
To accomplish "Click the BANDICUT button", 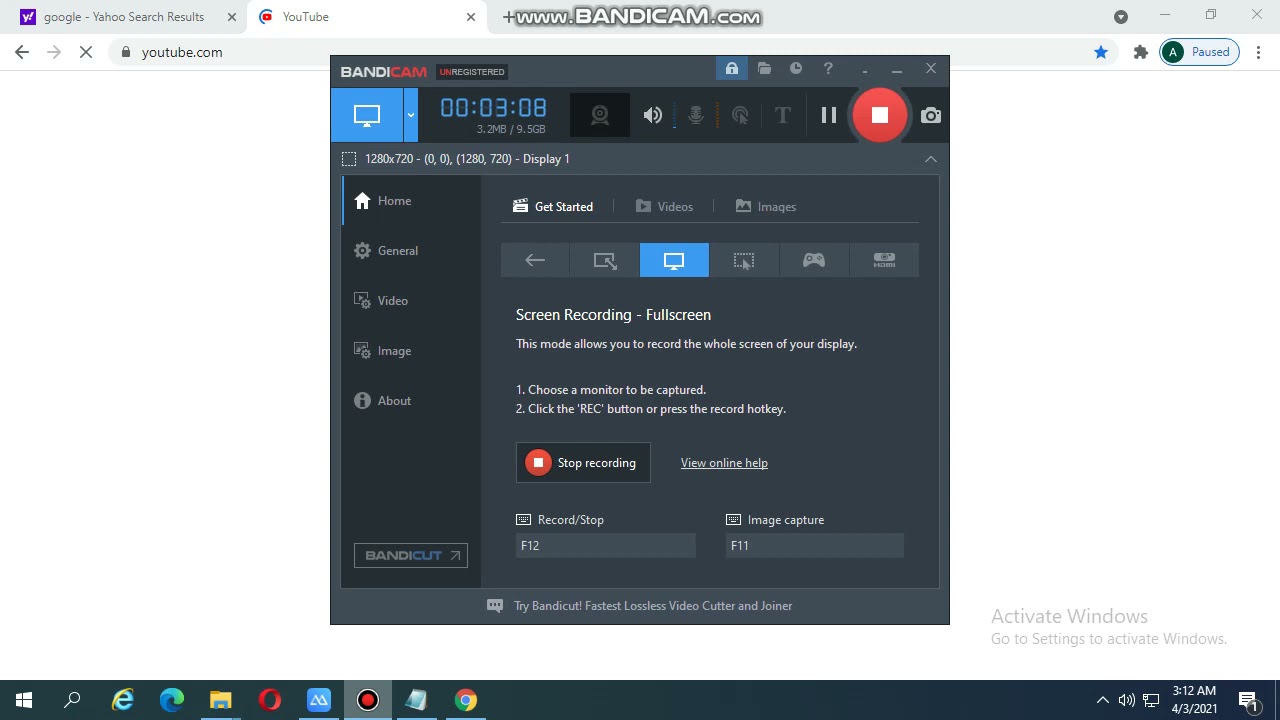I will pyautogui.click(x=411, y=555).
